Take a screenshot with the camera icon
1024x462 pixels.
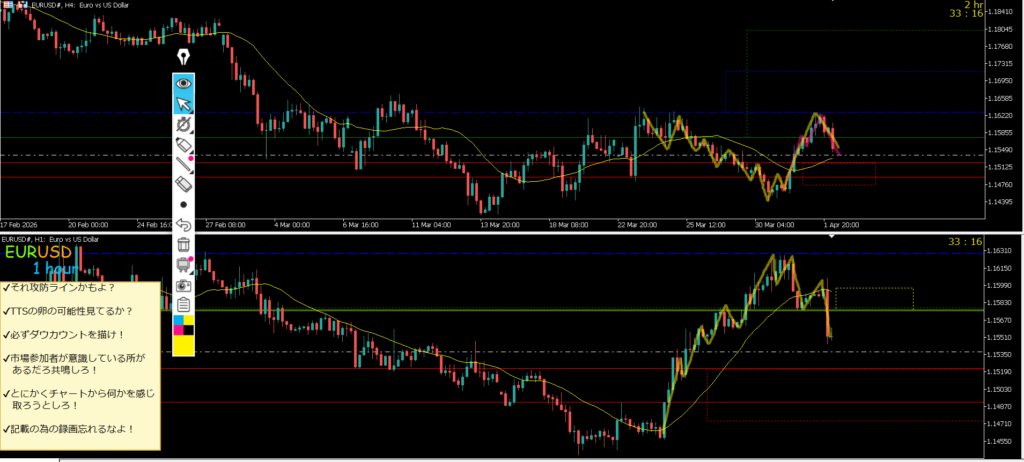pos(183,285)
